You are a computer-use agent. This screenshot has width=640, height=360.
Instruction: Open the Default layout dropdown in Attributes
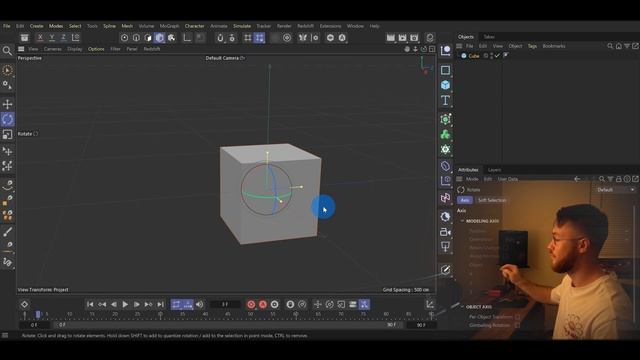[x=615, y=190]
